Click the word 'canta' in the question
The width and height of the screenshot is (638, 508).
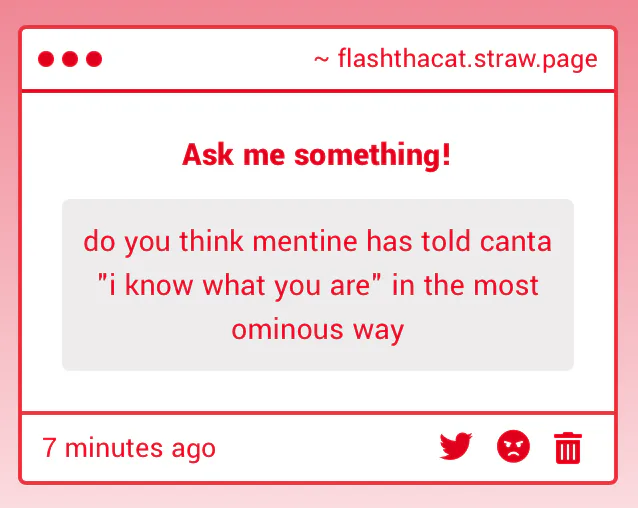tap(516, 242)
